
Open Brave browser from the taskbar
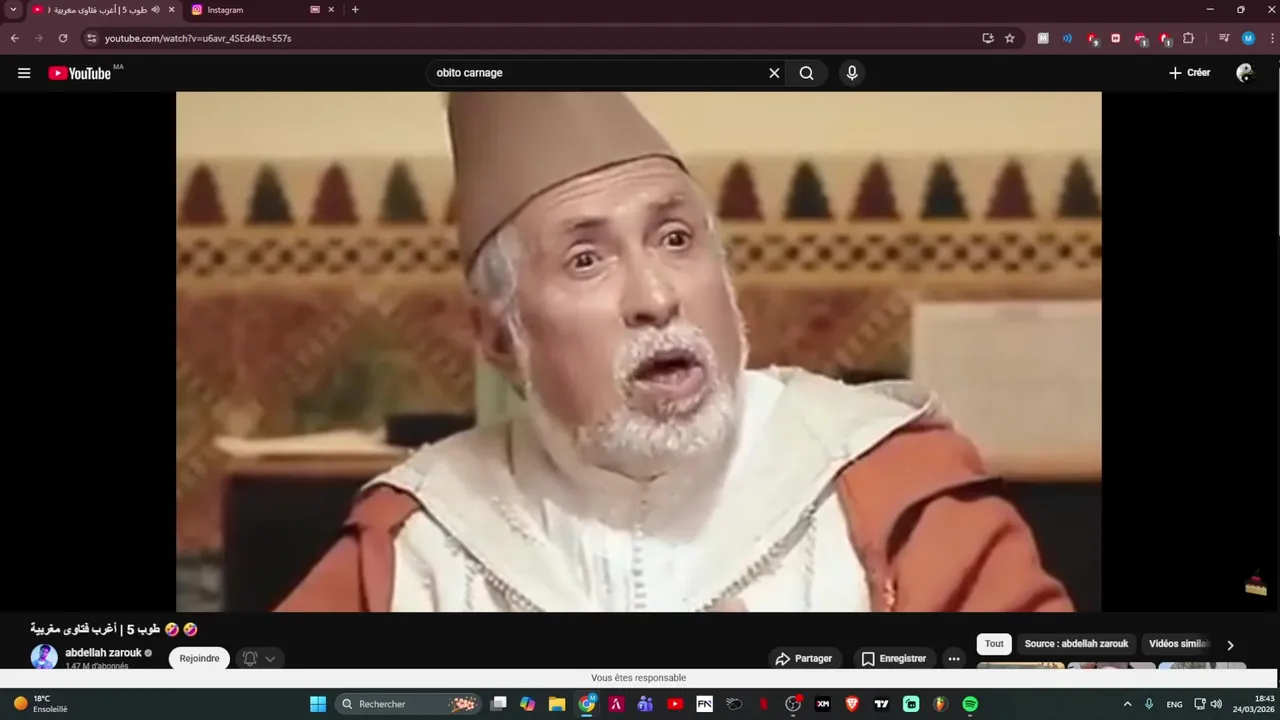click(x=852, y=704)
